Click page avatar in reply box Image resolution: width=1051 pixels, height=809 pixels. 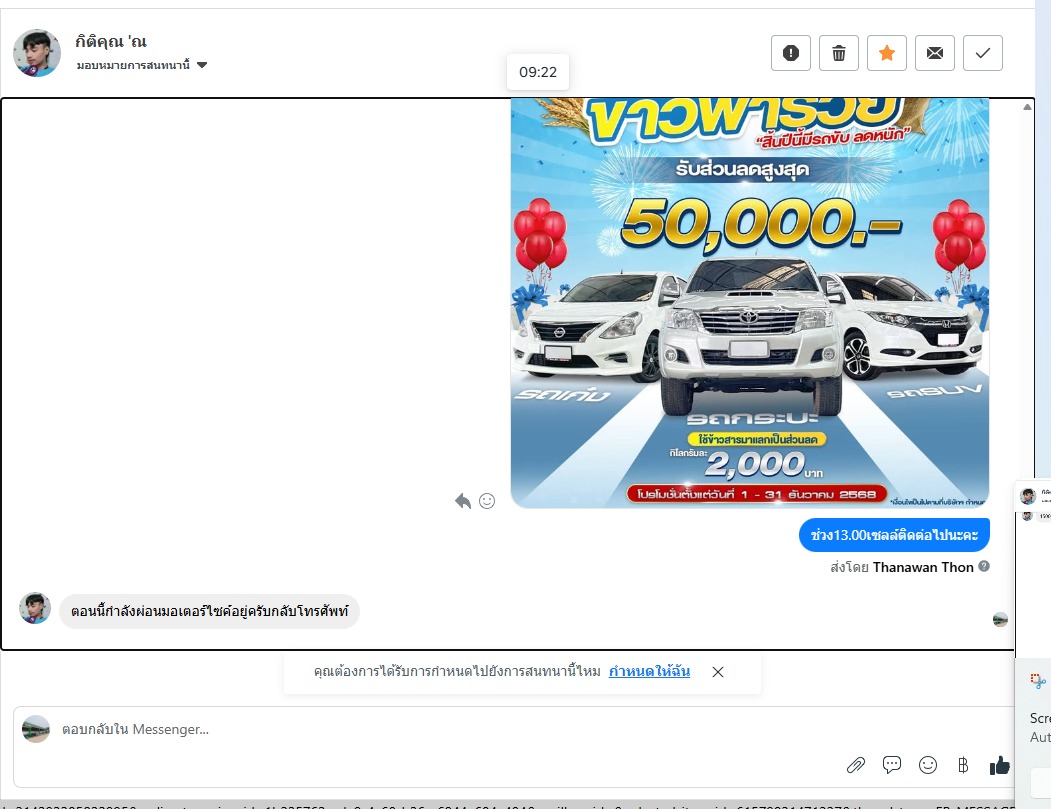(x=36, y=729)
